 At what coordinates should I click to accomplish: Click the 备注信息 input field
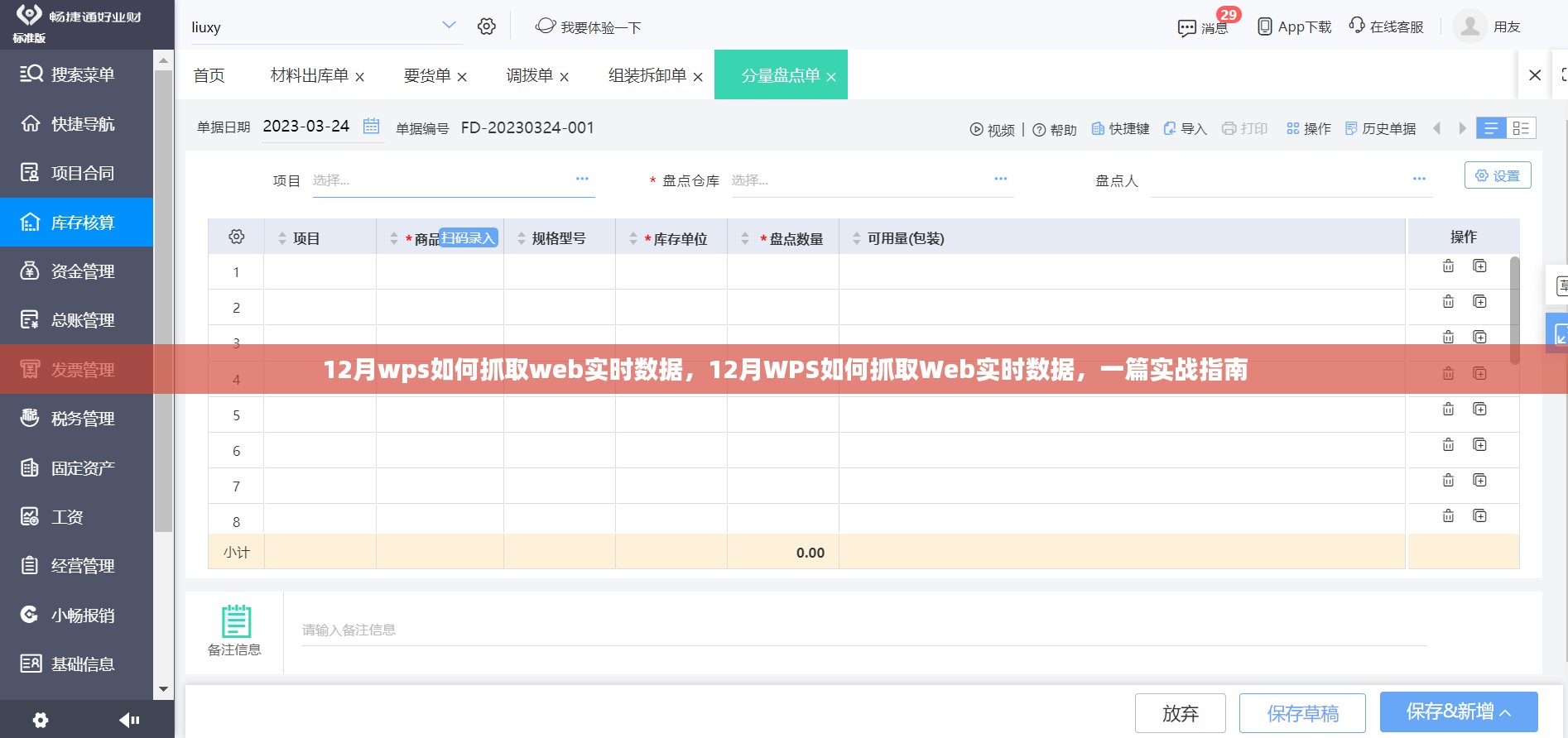864,630
